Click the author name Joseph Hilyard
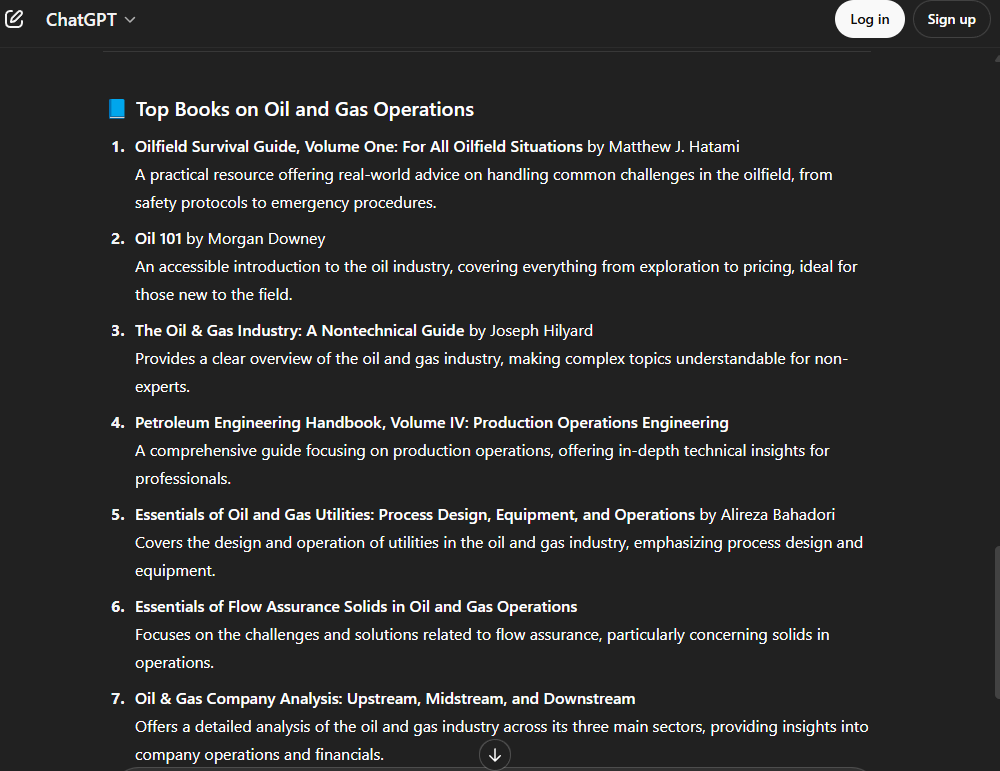 pyautogui.click(x=541, y=330)
